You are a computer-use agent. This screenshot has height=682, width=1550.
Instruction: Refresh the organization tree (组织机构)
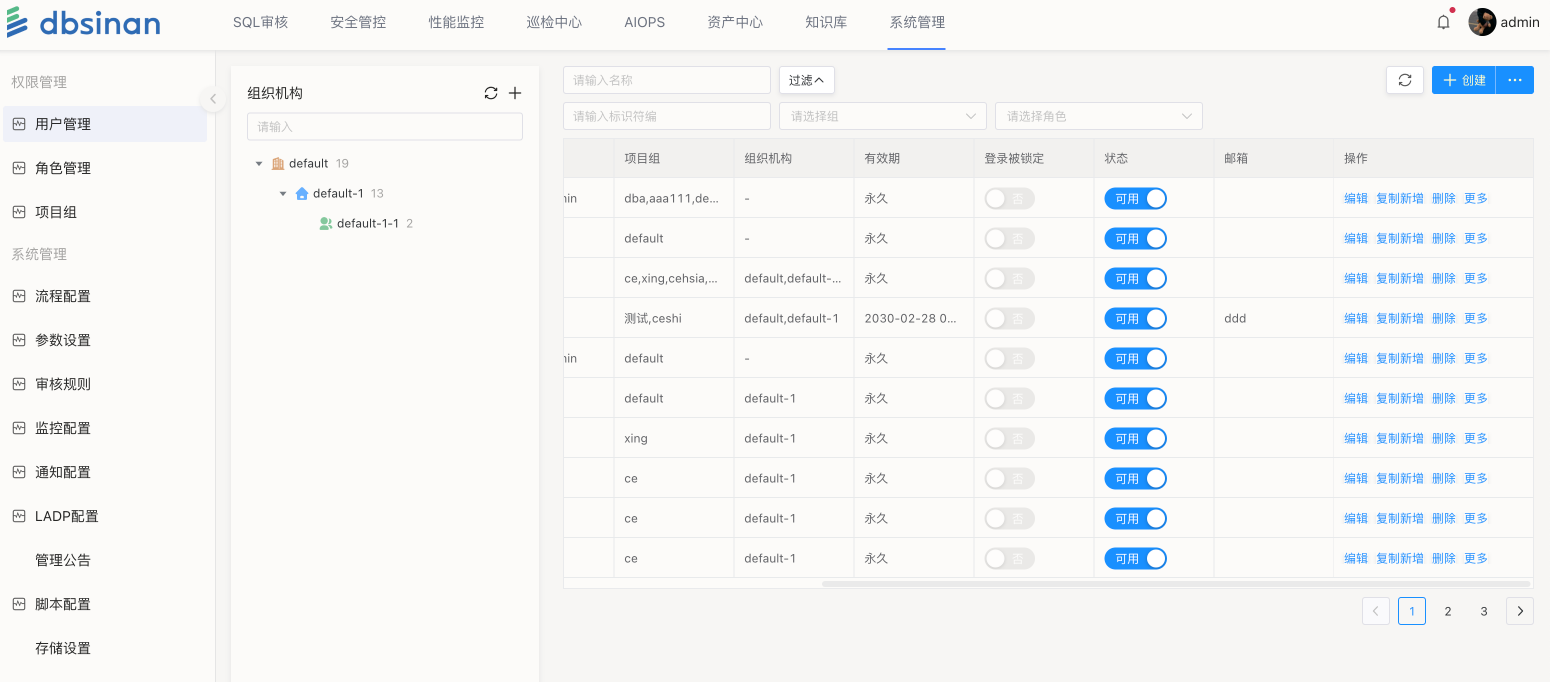point(491,93)
